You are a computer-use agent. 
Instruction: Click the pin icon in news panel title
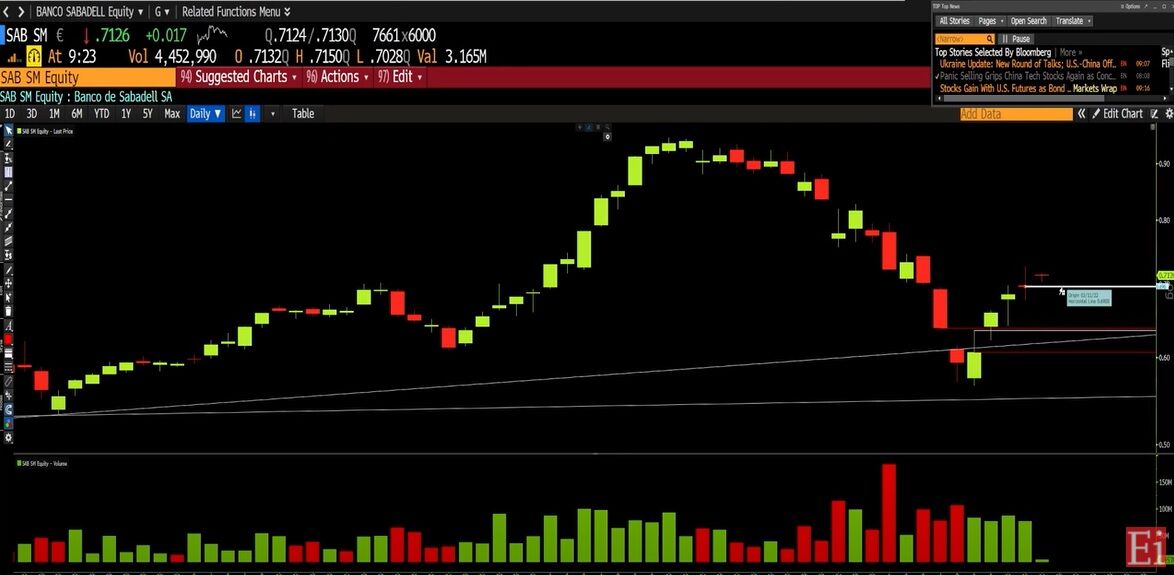point(1146,6)
